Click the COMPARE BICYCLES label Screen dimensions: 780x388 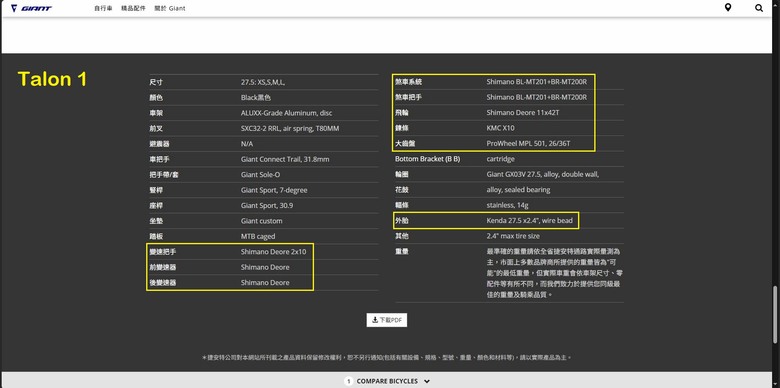coord(387,382)
